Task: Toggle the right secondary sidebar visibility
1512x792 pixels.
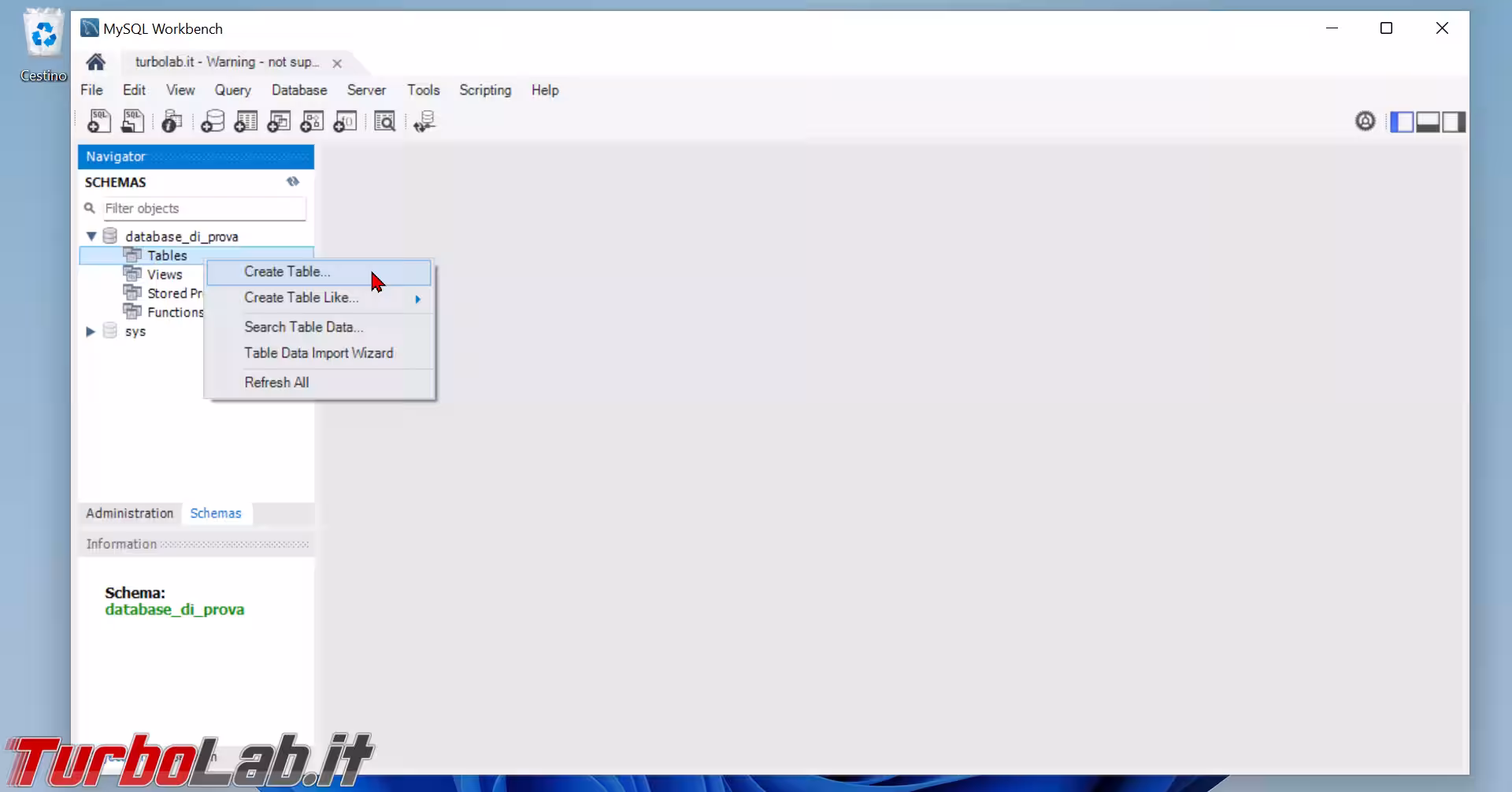Action: click(x=1454, y=121)
